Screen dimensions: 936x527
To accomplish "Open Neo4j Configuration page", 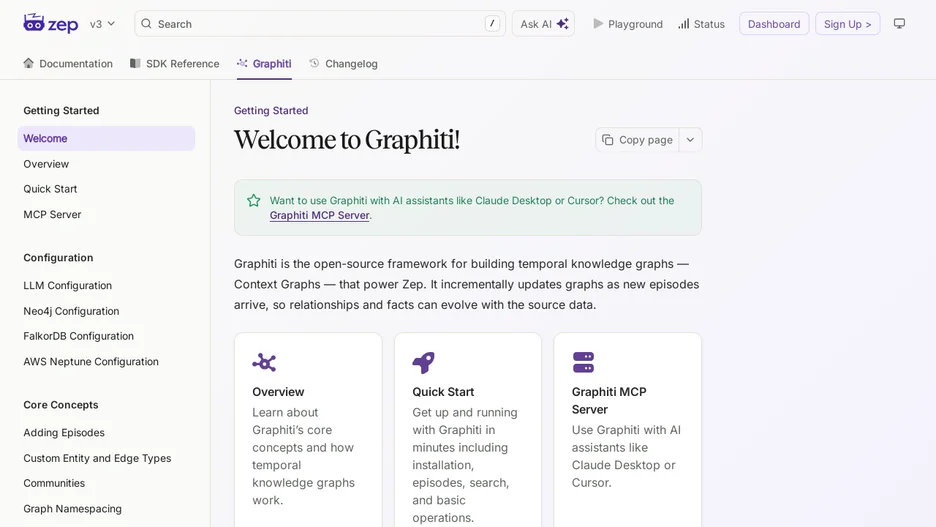I will 106,311.
